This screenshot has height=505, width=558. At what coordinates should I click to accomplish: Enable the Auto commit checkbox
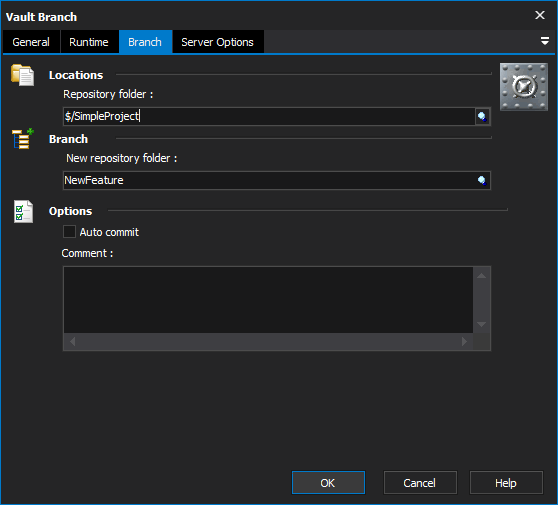[69, 232]
